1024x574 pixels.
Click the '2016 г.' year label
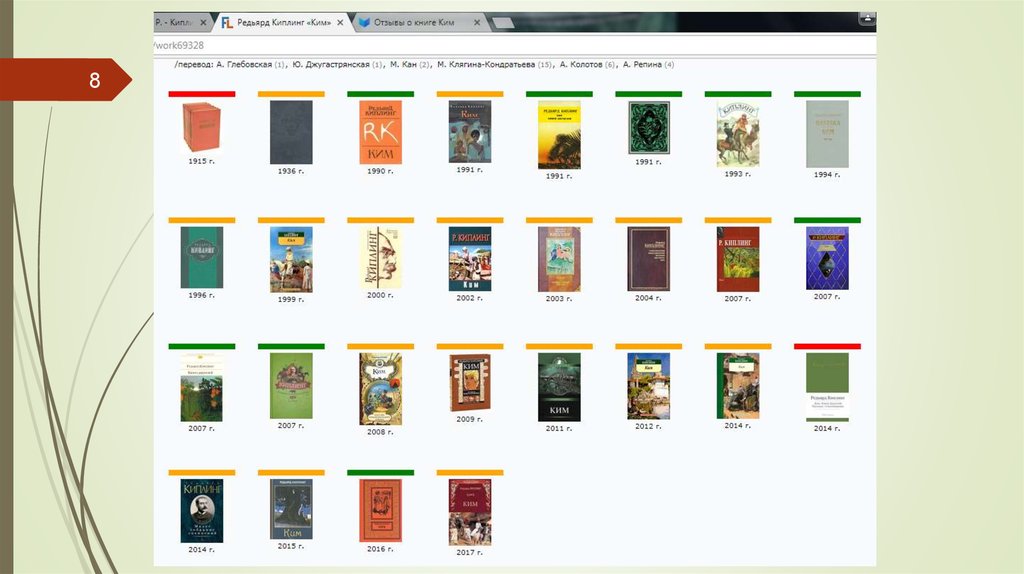pos(381,549)
